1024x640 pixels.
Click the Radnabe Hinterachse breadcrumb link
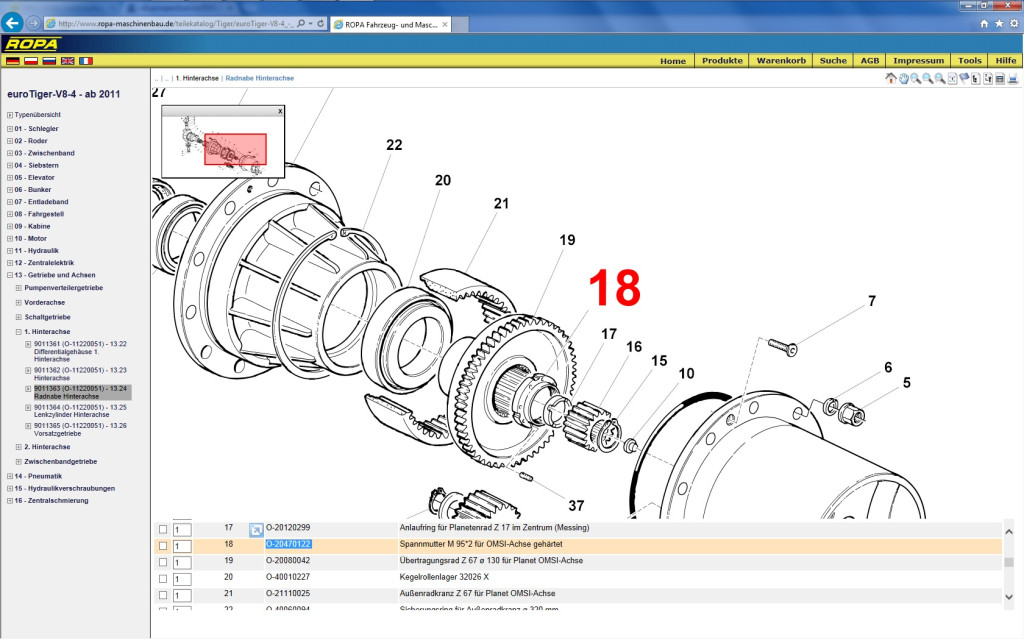(259, 78)
